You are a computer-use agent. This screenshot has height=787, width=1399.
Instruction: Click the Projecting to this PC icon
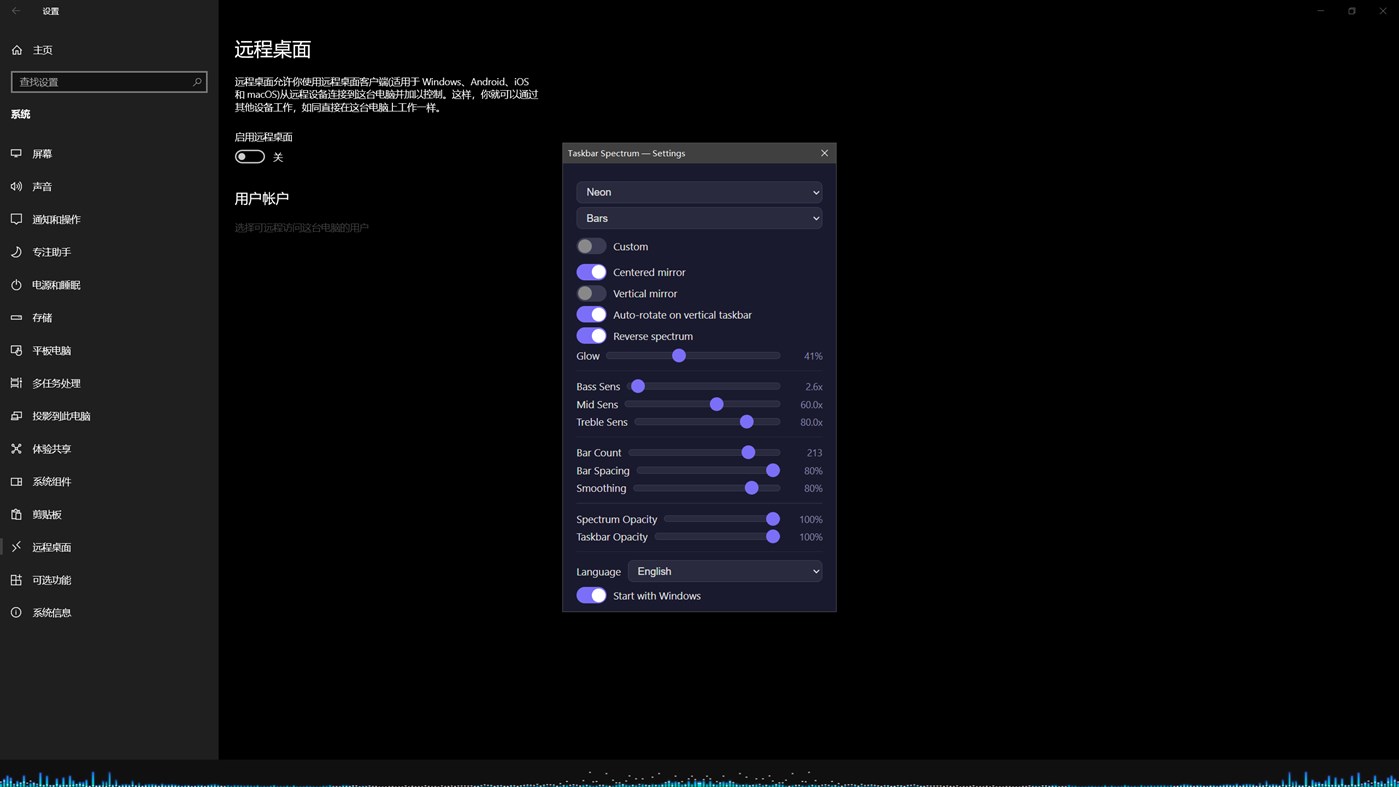pyautogui.click(x=16, y=416)
